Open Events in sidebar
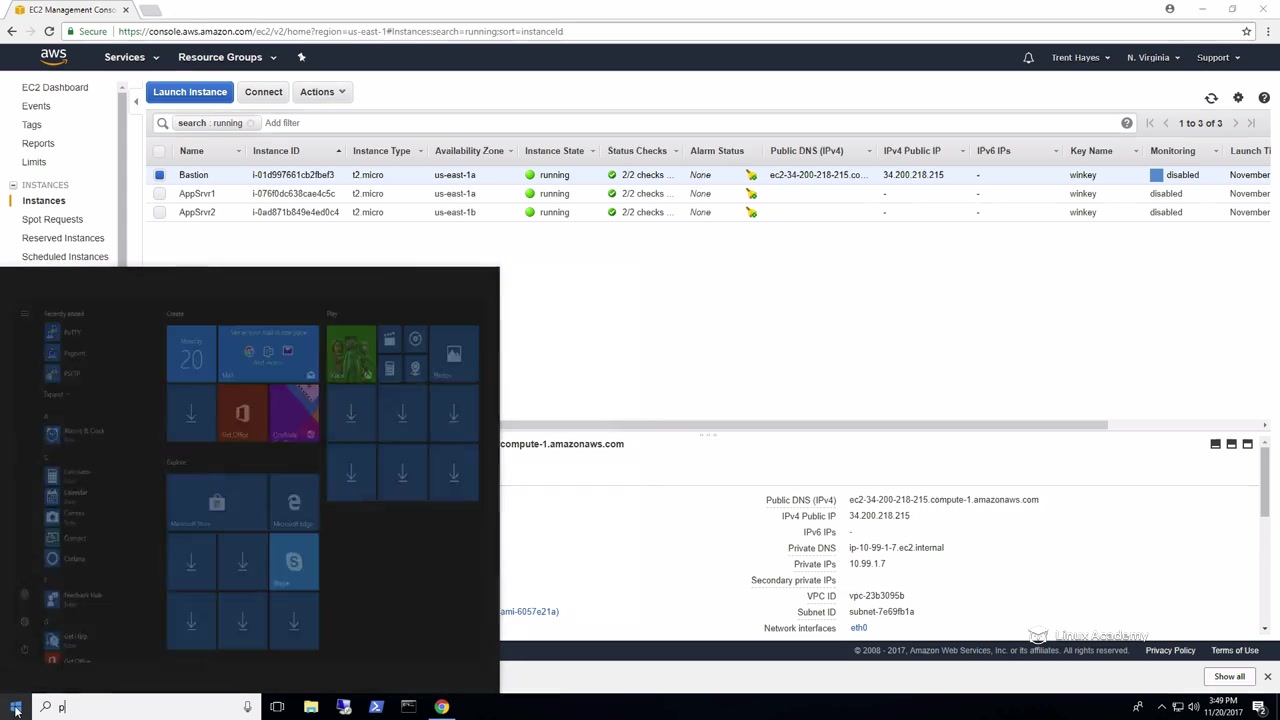 [x=36, y=106]
